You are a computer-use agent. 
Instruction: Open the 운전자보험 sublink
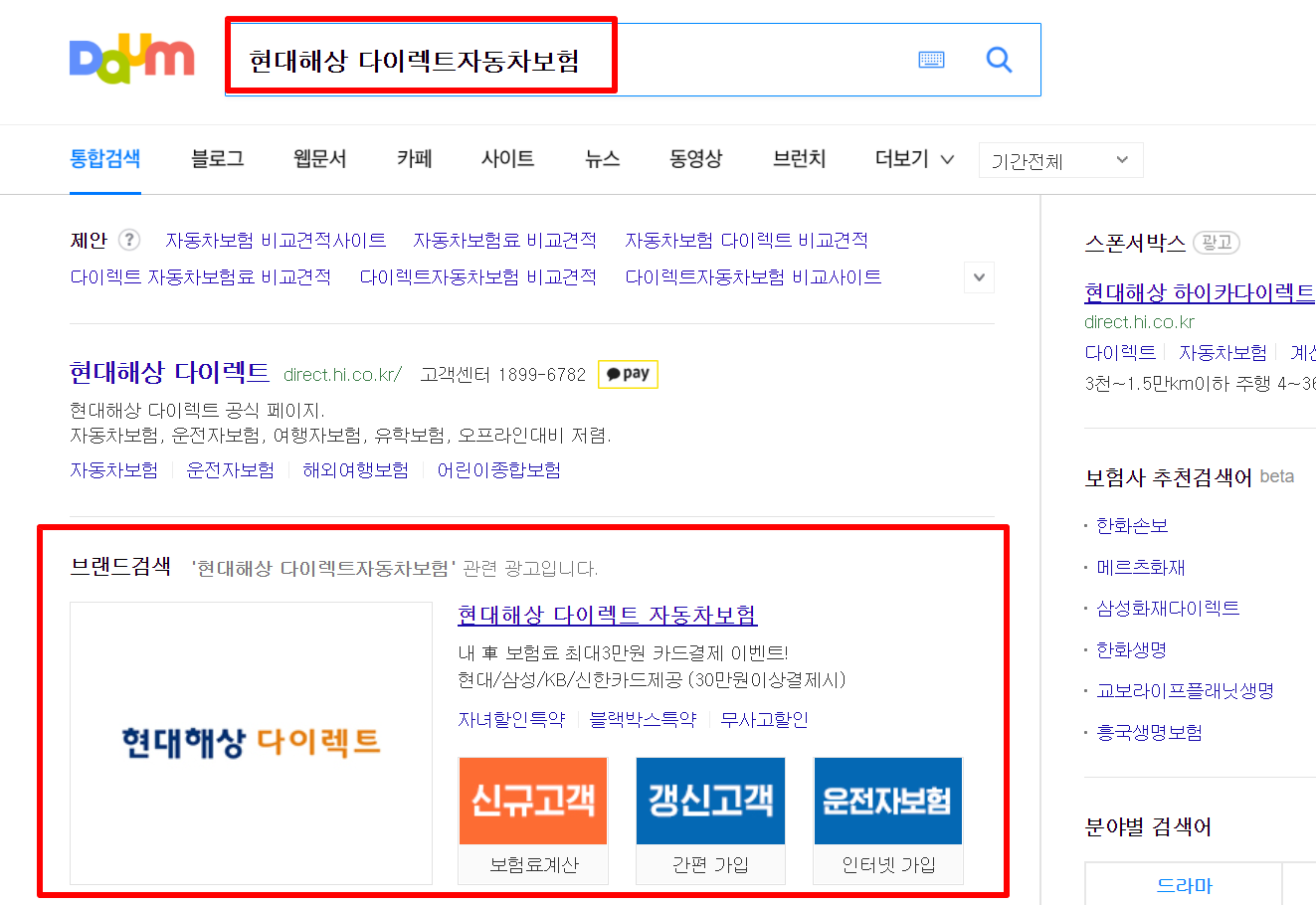[231, 470]
